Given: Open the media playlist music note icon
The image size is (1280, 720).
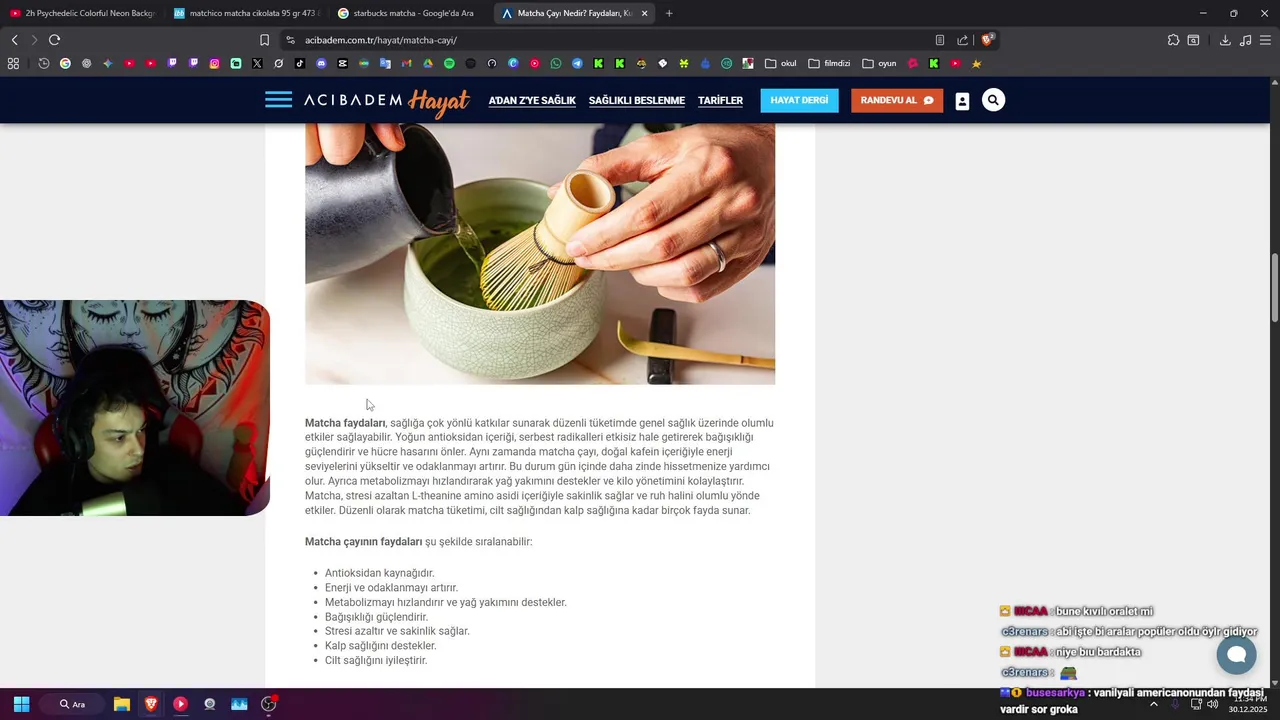Looking at the screenshot, I should tap(1245, 40).
